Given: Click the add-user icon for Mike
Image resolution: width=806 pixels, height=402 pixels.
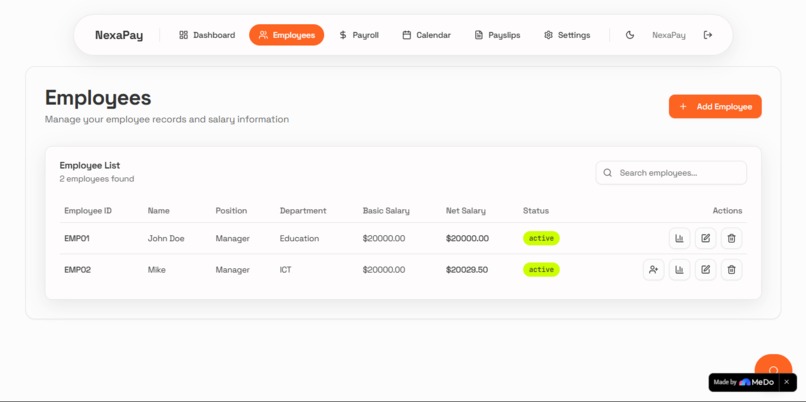Looking at the screenshot, I should 653,270.
